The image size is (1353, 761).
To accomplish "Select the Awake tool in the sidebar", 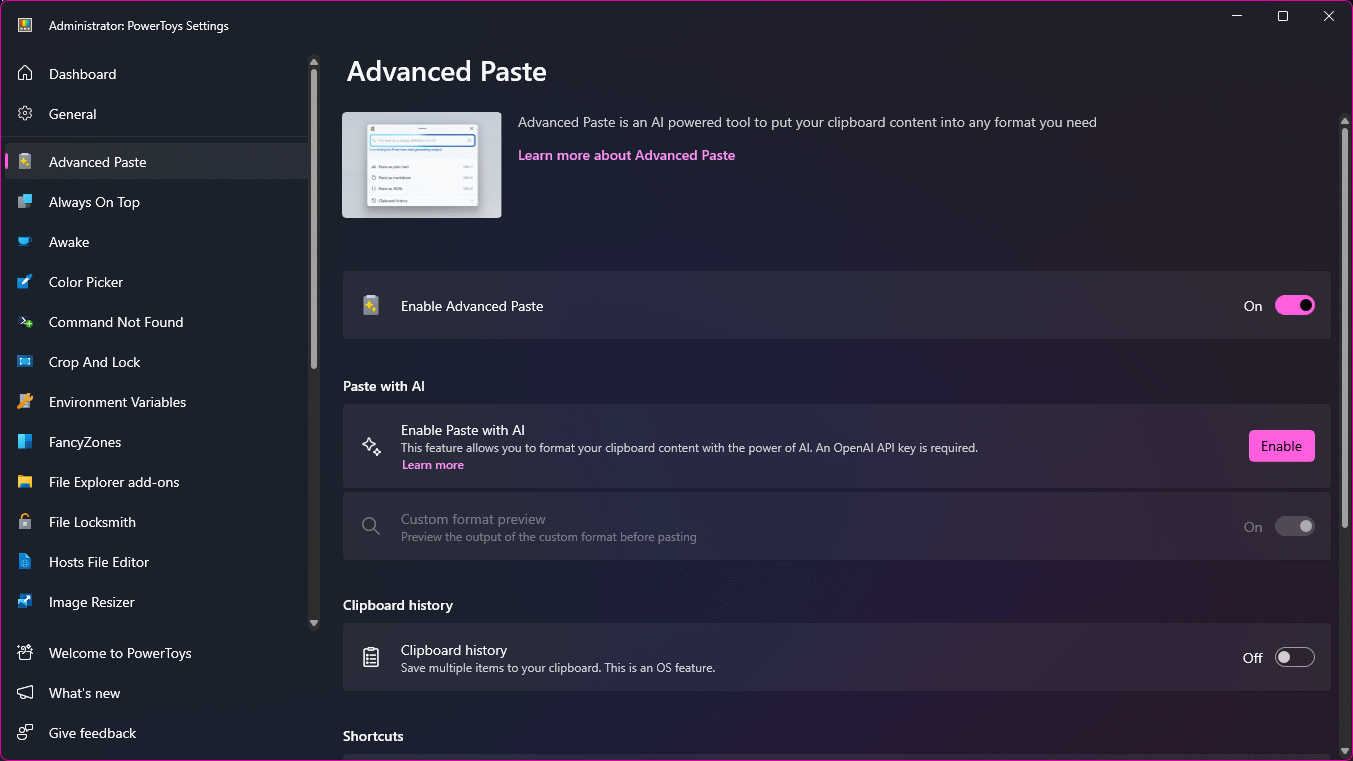I will pos(69,242).
